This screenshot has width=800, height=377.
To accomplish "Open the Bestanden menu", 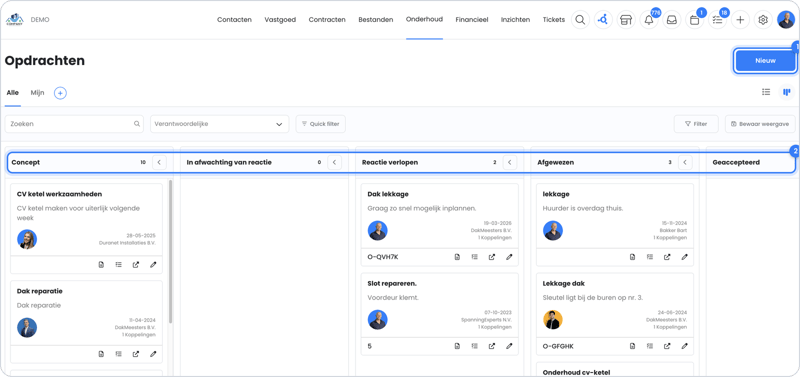I will [376, 20].
